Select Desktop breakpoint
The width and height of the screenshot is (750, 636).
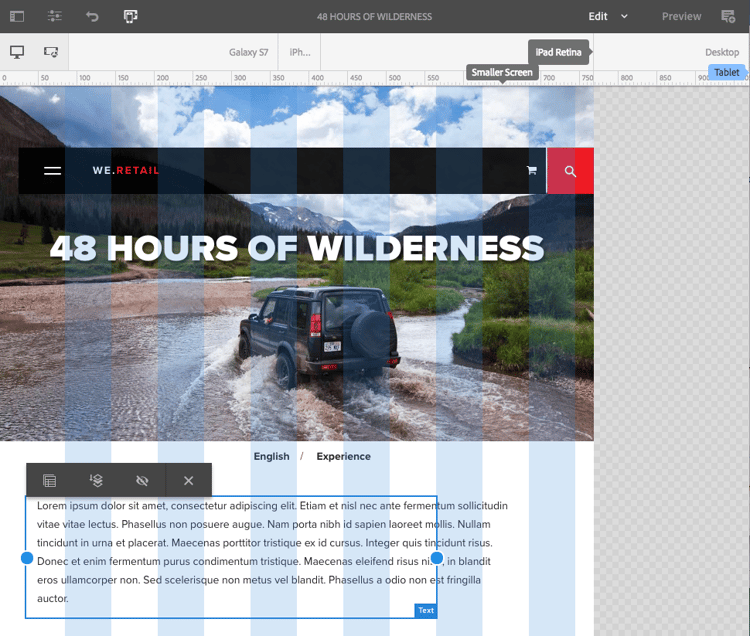[x=722, y=52]
